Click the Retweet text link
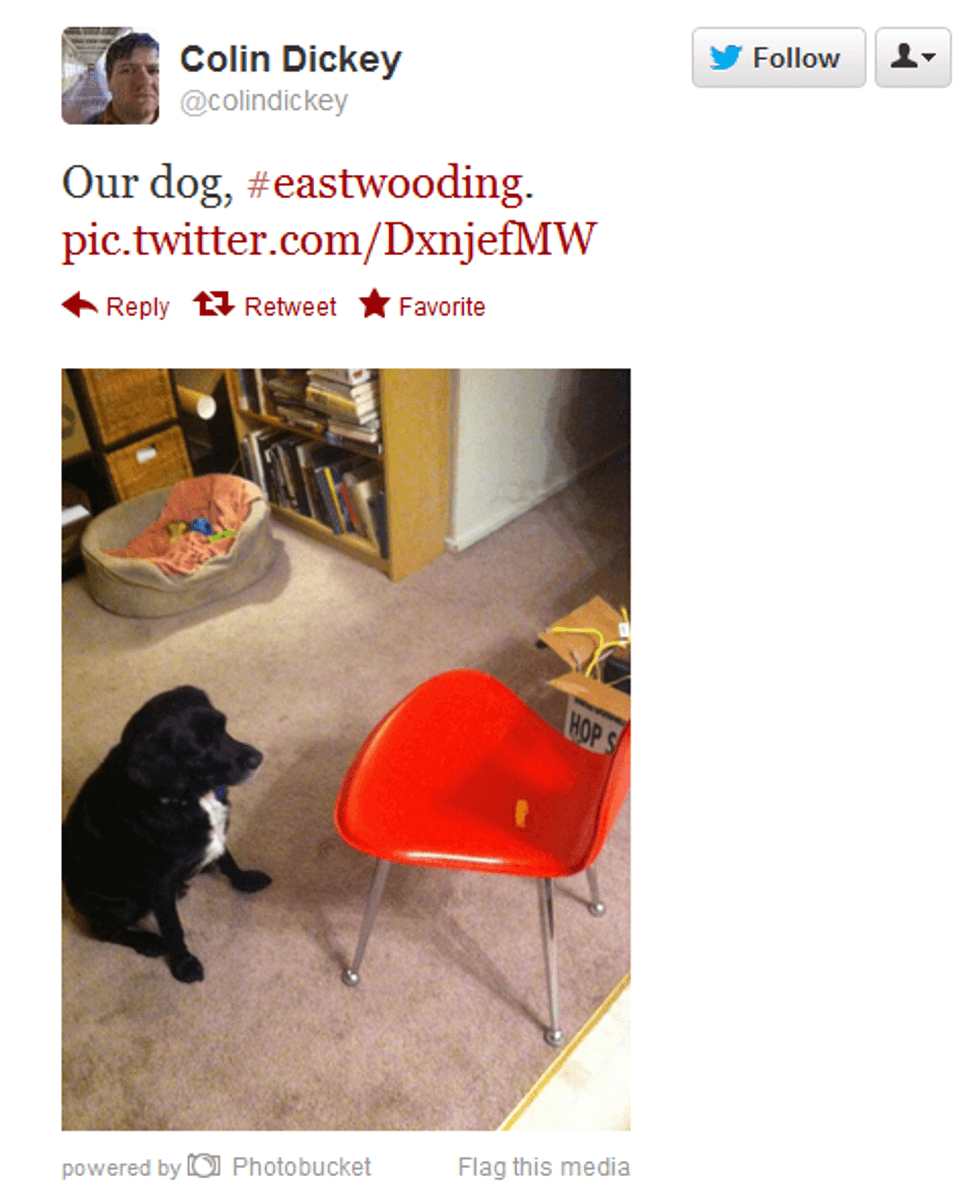 pyautogui.click(x=290, y=306)
